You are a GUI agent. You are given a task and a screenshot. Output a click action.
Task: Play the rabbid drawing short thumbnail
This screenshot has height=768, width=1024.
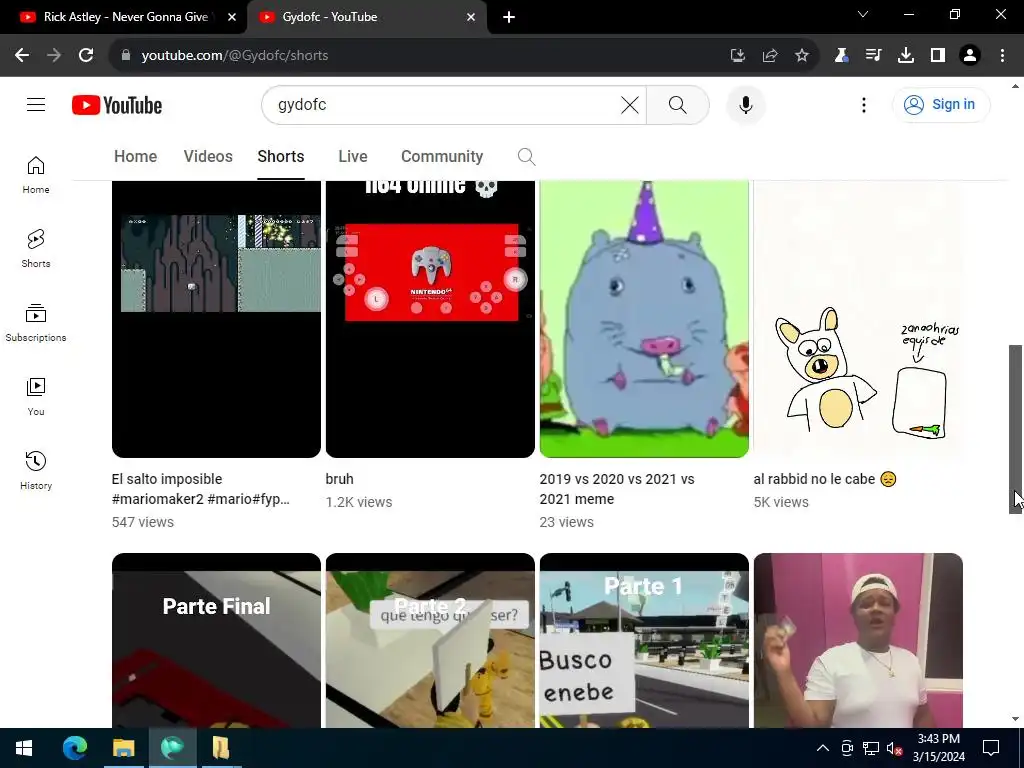(x=858, y=319)
